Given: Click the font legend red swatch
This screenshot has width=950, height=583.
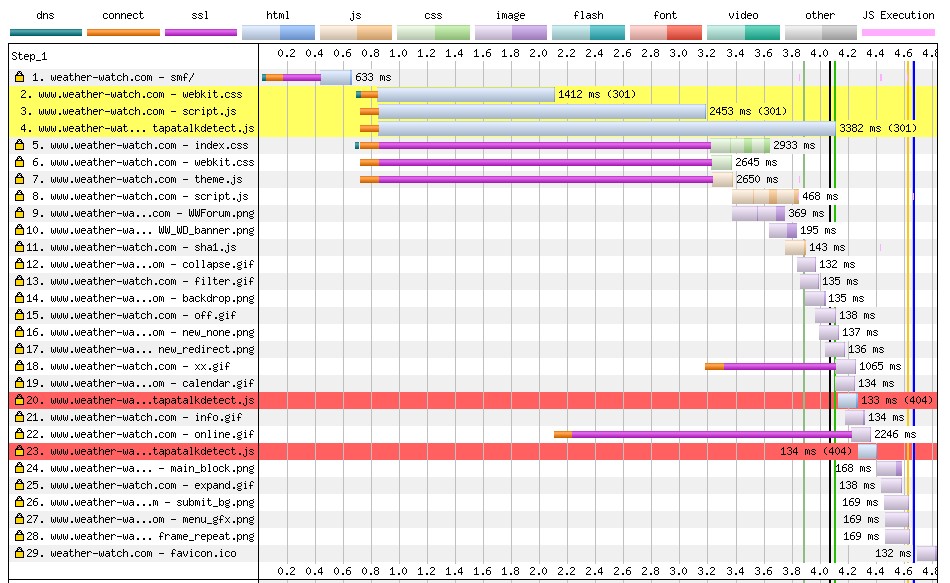Looking at the screenshot, I should click(x=666, y=33).
